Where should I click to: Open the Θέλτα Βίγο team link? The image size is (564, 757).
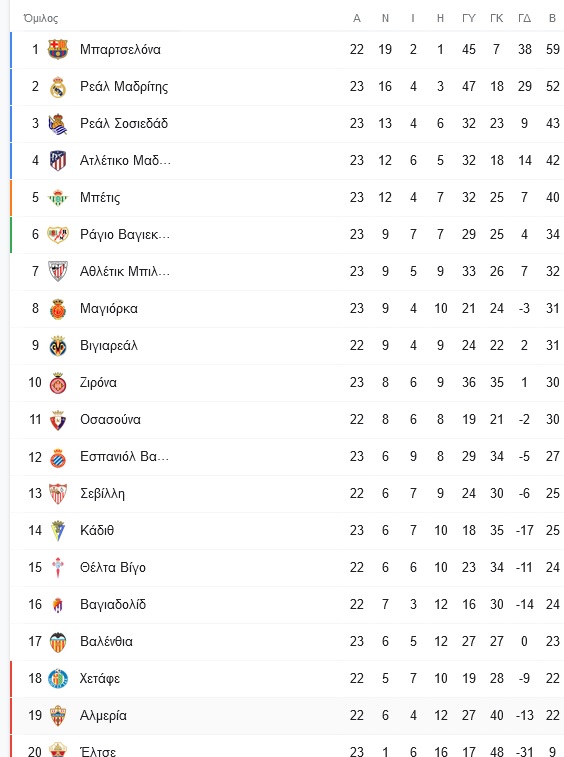pos(113,568)
